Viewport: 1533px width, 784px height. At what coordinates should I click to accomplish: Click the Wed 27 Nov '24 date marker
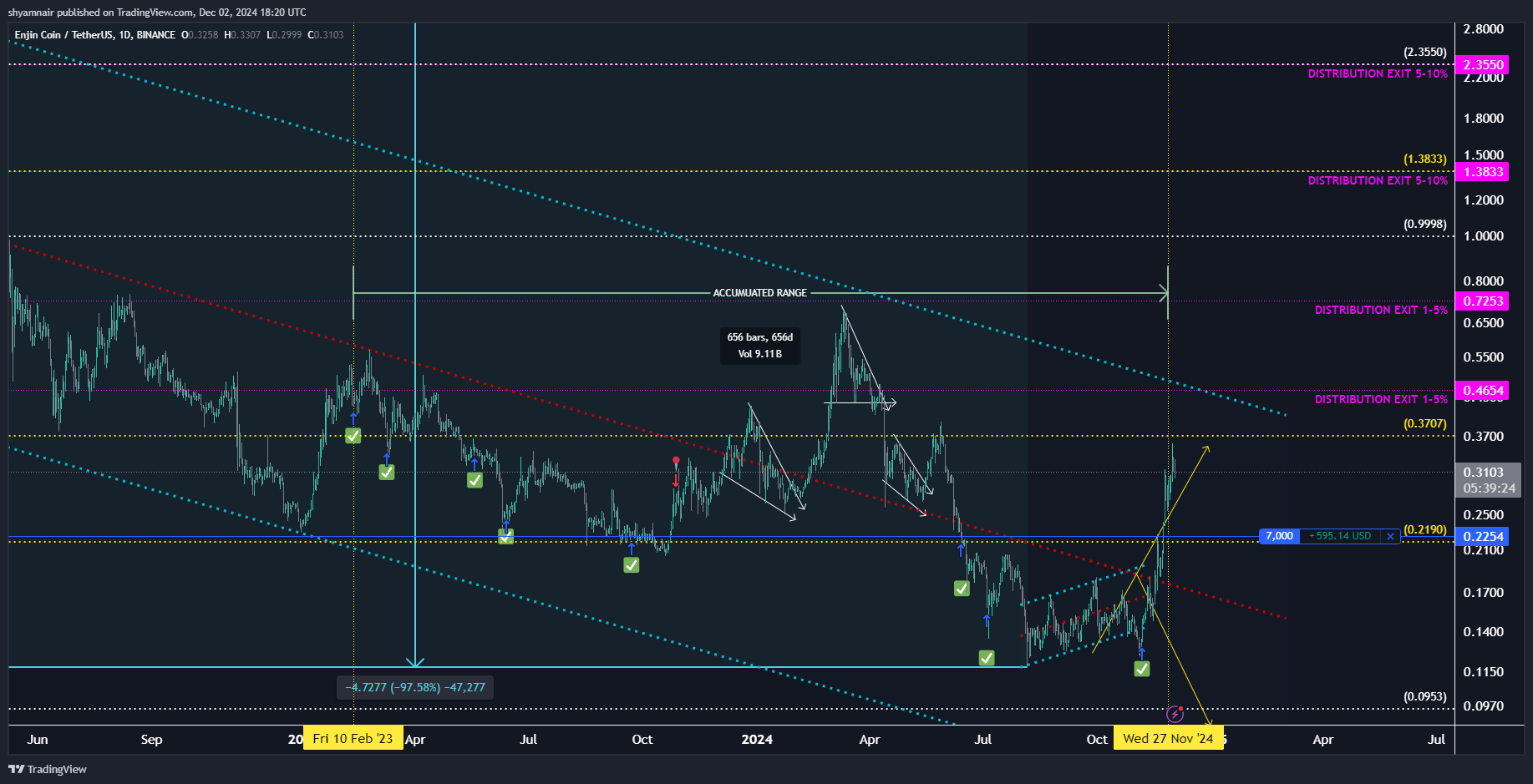pos(1168,739)
